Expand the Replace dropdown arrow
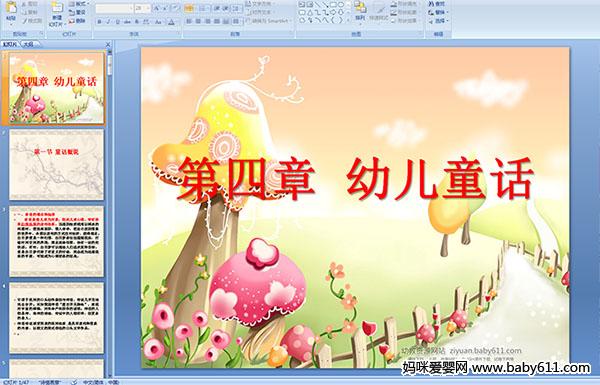This screenshot has width=600, height=385. (x=447, y=12)
